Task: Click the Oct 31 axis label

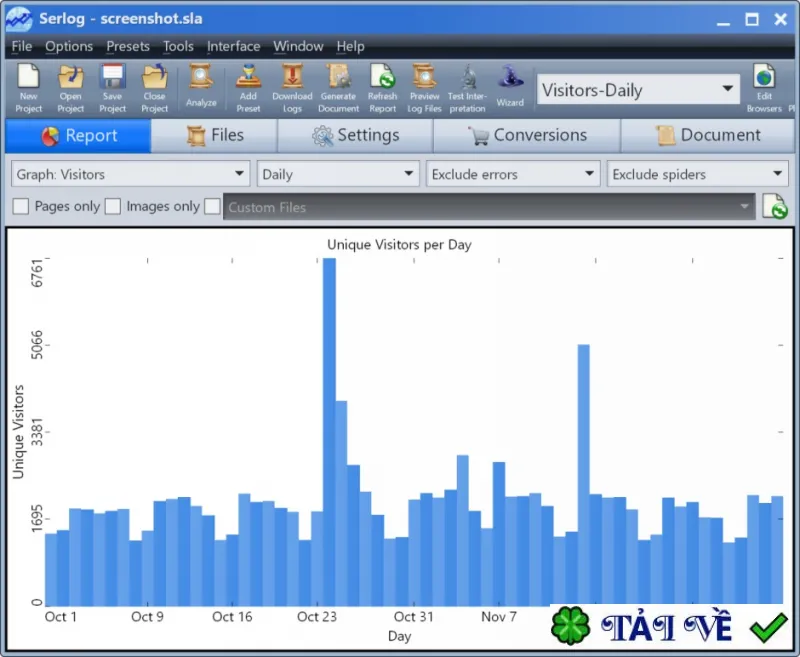Action: tap(414, 617)
